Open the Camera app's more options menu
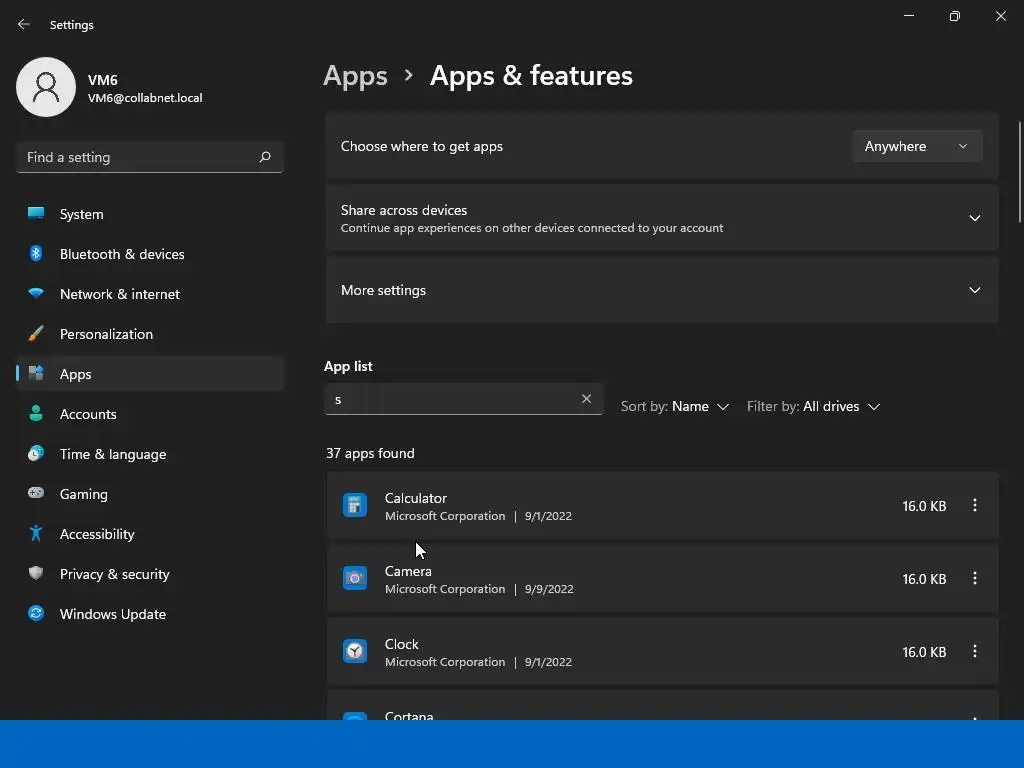Image resolution: width=1024 pixels, height=768 pixels. coord(975,579)
